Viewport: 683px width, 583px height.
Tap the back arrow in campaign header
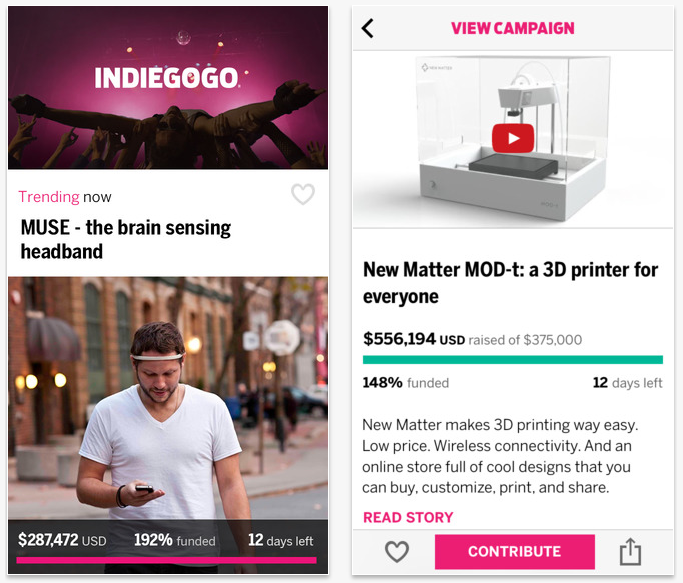[x=367, y=29]
